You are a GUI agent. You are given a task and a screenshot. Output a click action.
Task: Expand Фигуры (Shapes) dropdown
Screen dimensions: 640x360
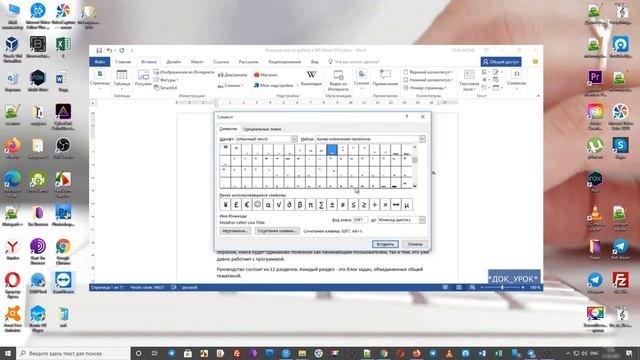[x=166, y=80]
